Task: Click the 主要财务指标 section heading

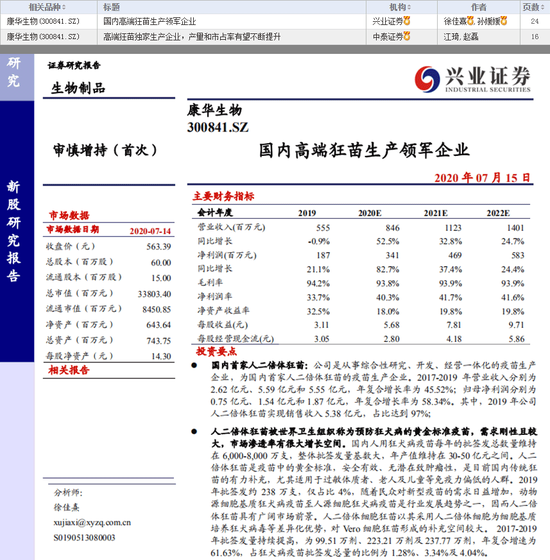Action: (223, 196)
